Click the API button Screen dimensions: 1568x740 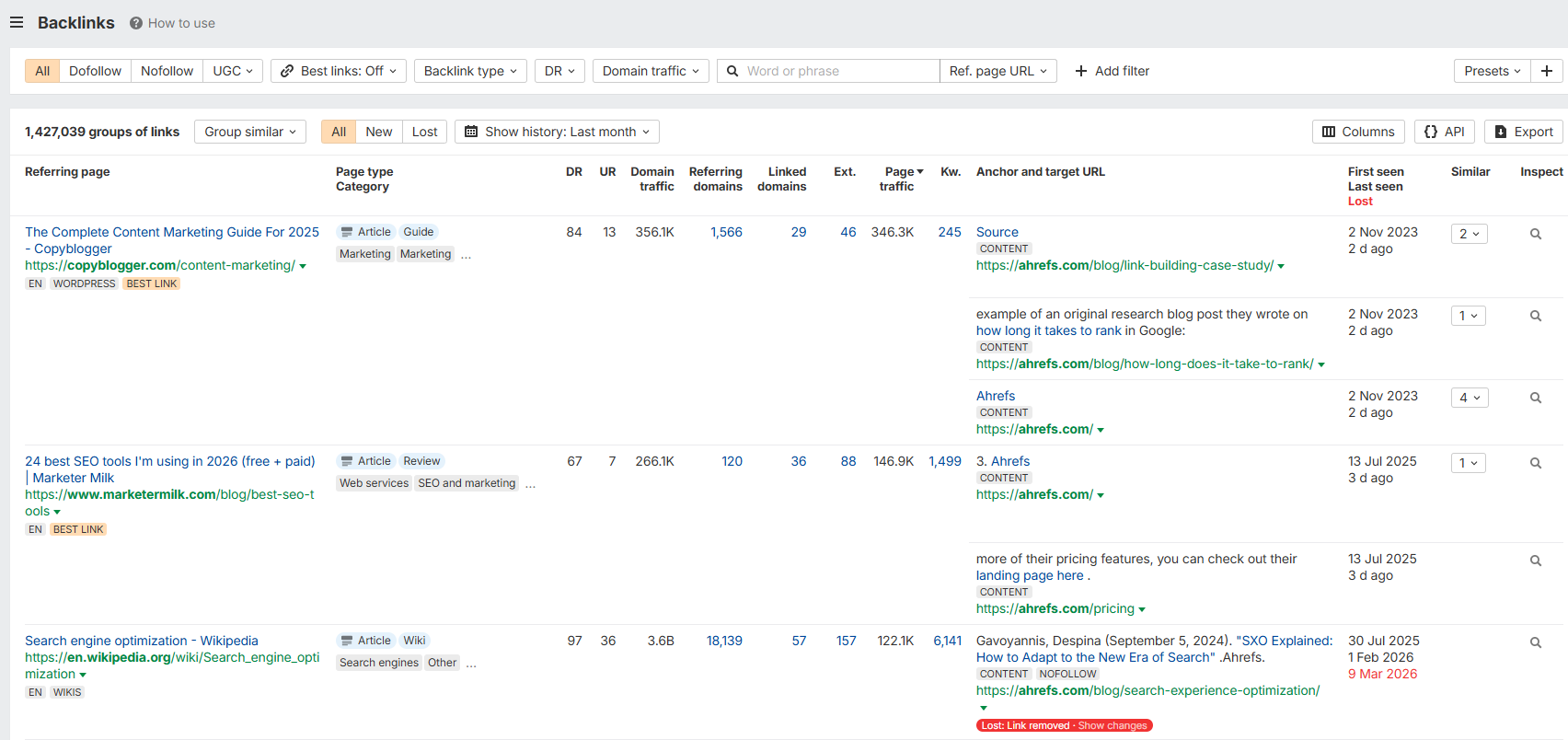1445,132
